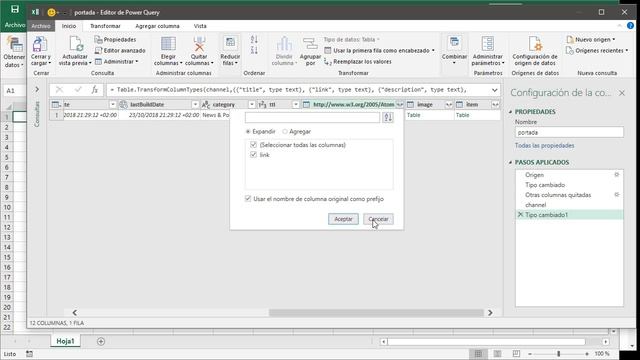
Task: Click Reemplazar los valores
Action: (358, 62)
